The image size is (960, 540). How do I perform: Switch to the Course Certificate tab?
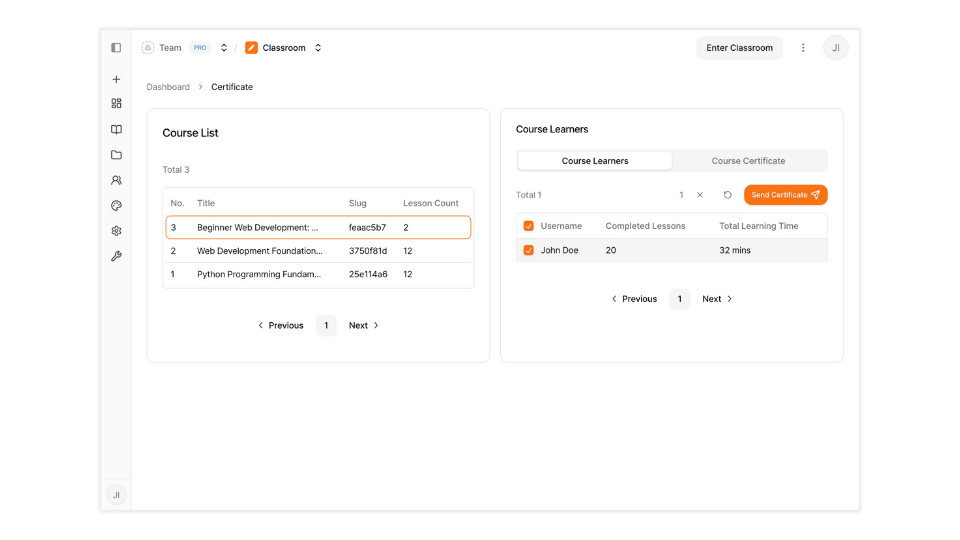pyautogui.click(x=748, y=161)
